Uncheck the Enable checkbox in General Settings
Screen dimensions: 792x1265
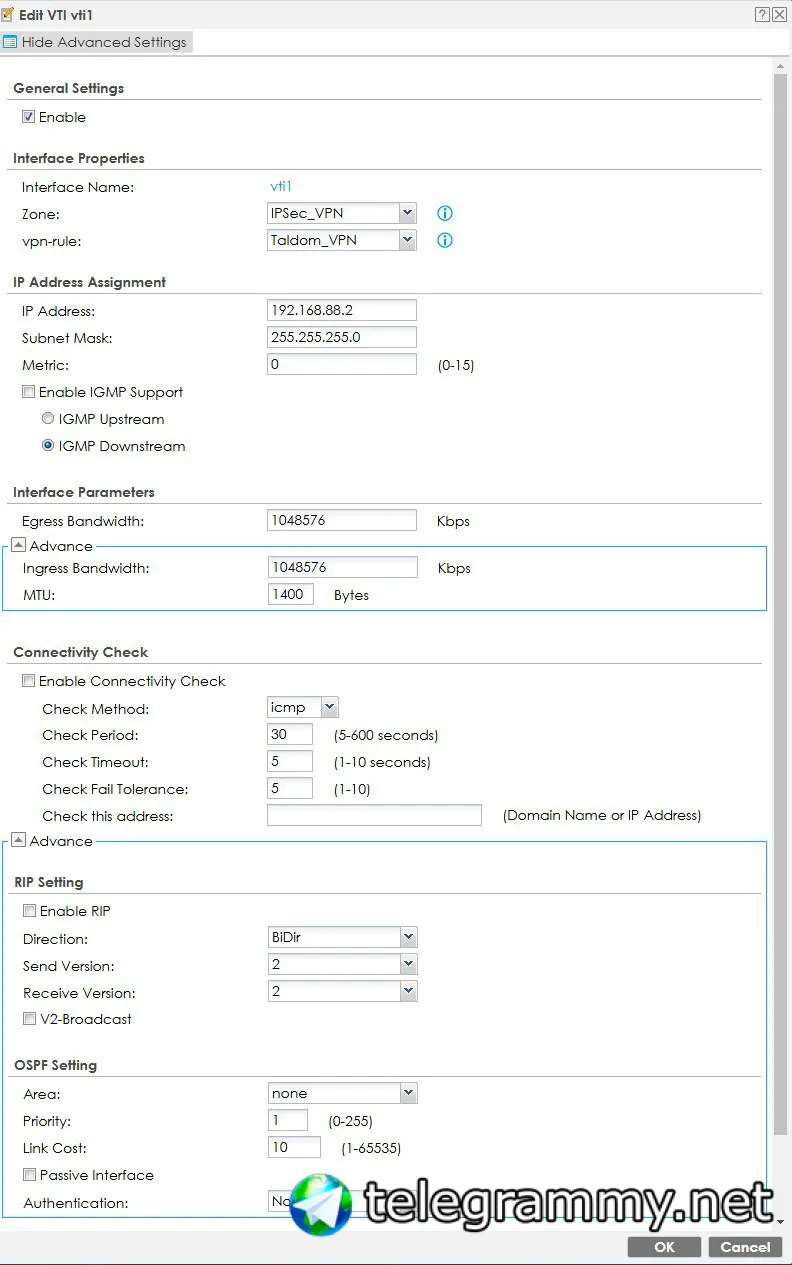coord(28,117)
